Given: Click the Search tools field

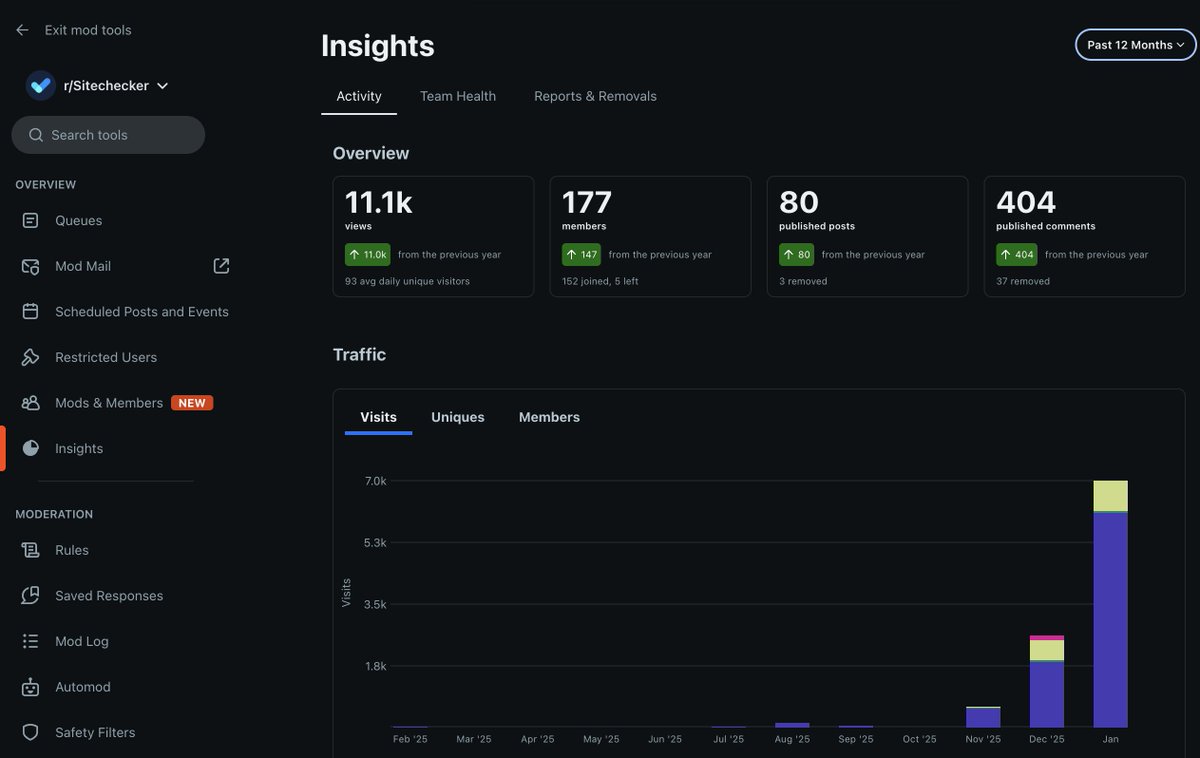Looking at the screenshot, I should pyautogui.click(x=108, y=134).
